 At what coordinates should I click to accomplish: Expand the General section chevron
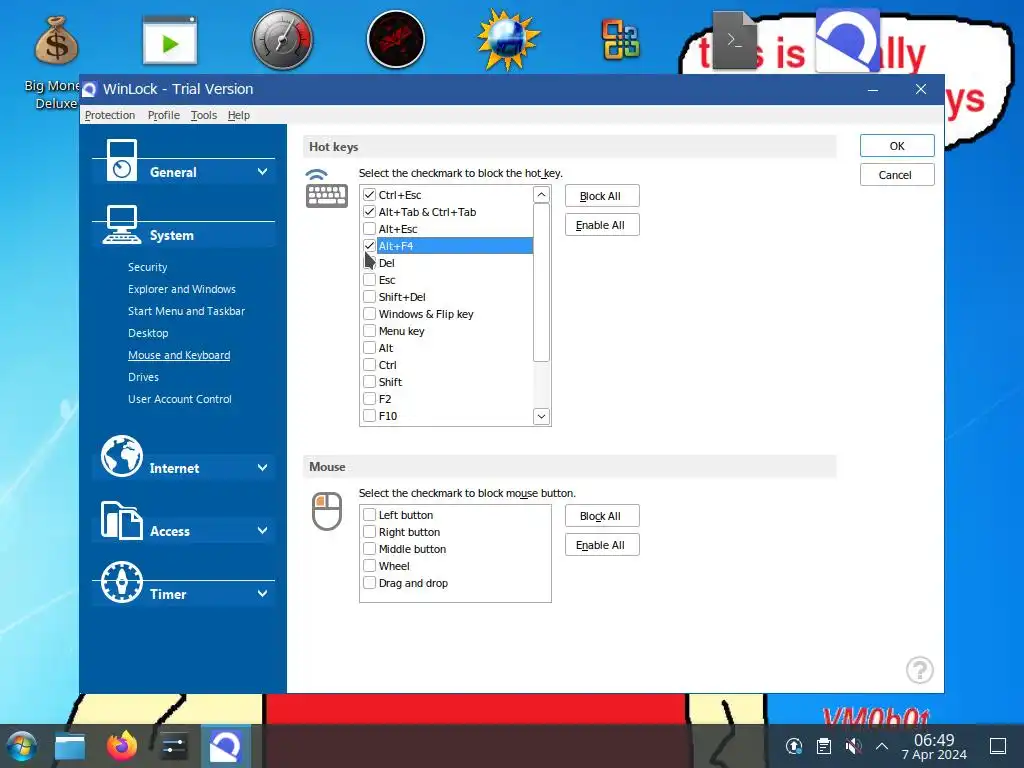pos(263,172)
